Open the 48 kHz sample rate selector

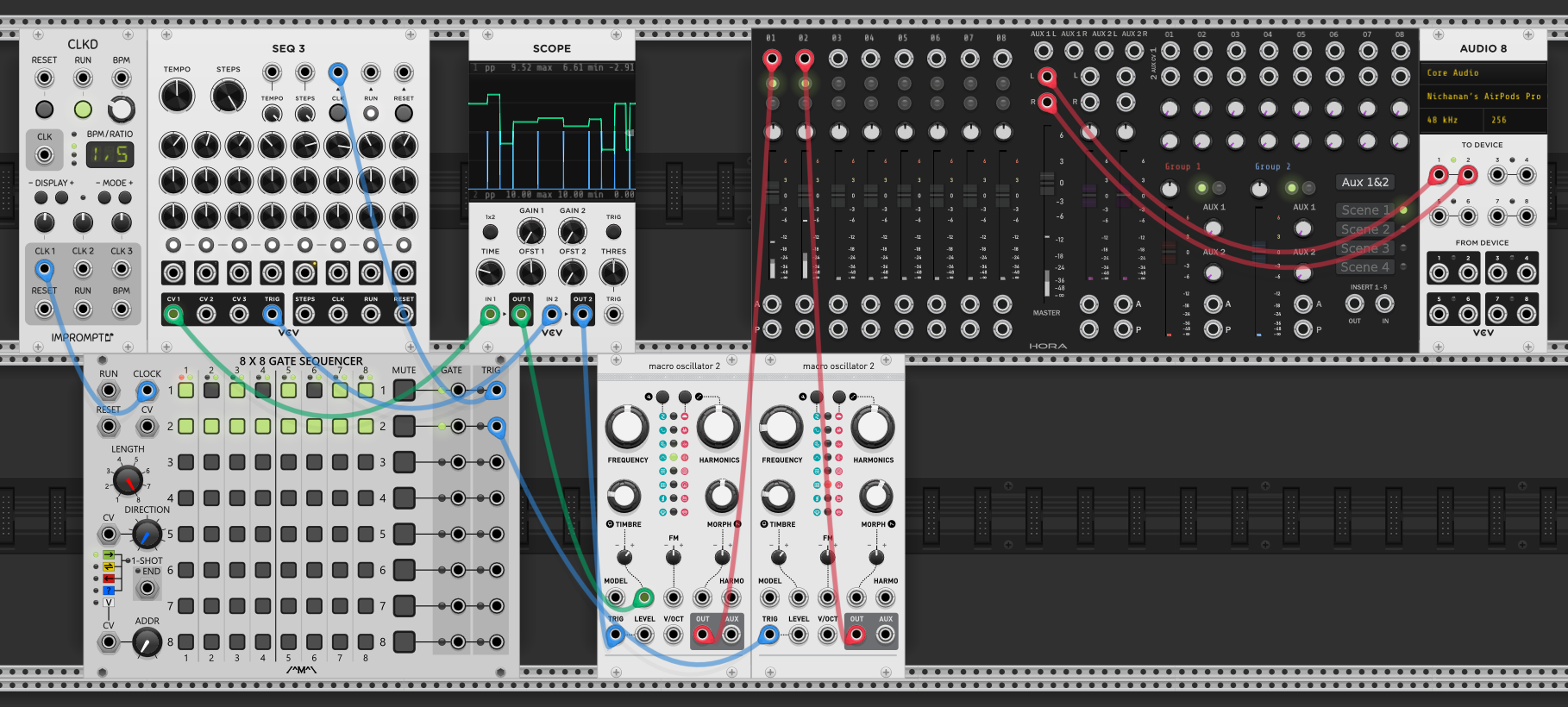point(1451,120)
